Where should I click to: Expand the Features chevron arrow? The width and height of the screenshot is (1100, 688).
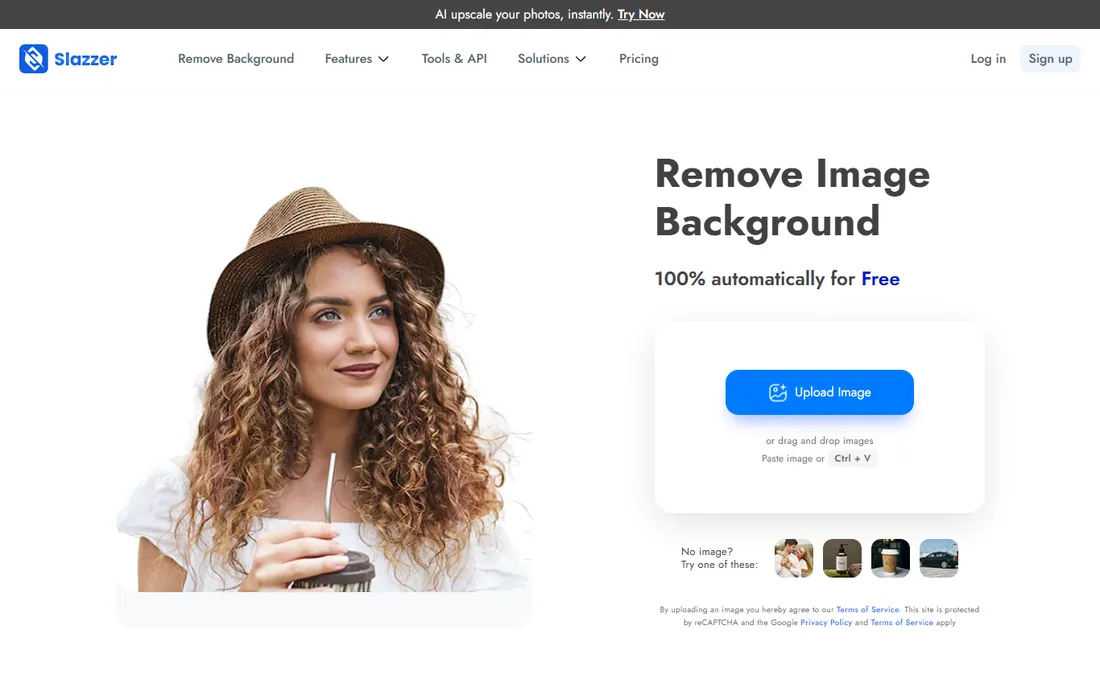pos(383,59)
